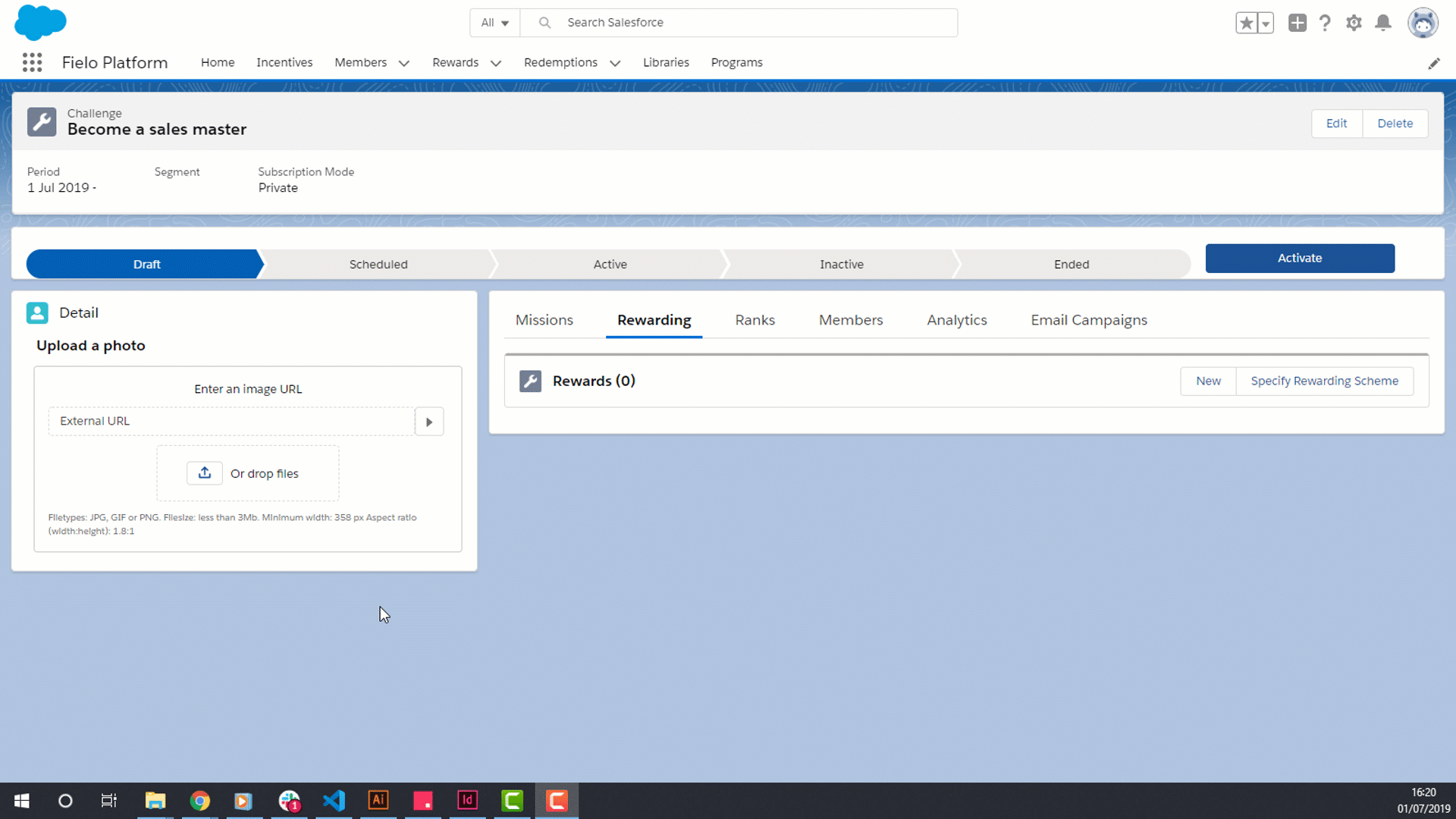Switch to the Missions tab
Viewport: 1456px width, 819px height.
pos(544,320)
